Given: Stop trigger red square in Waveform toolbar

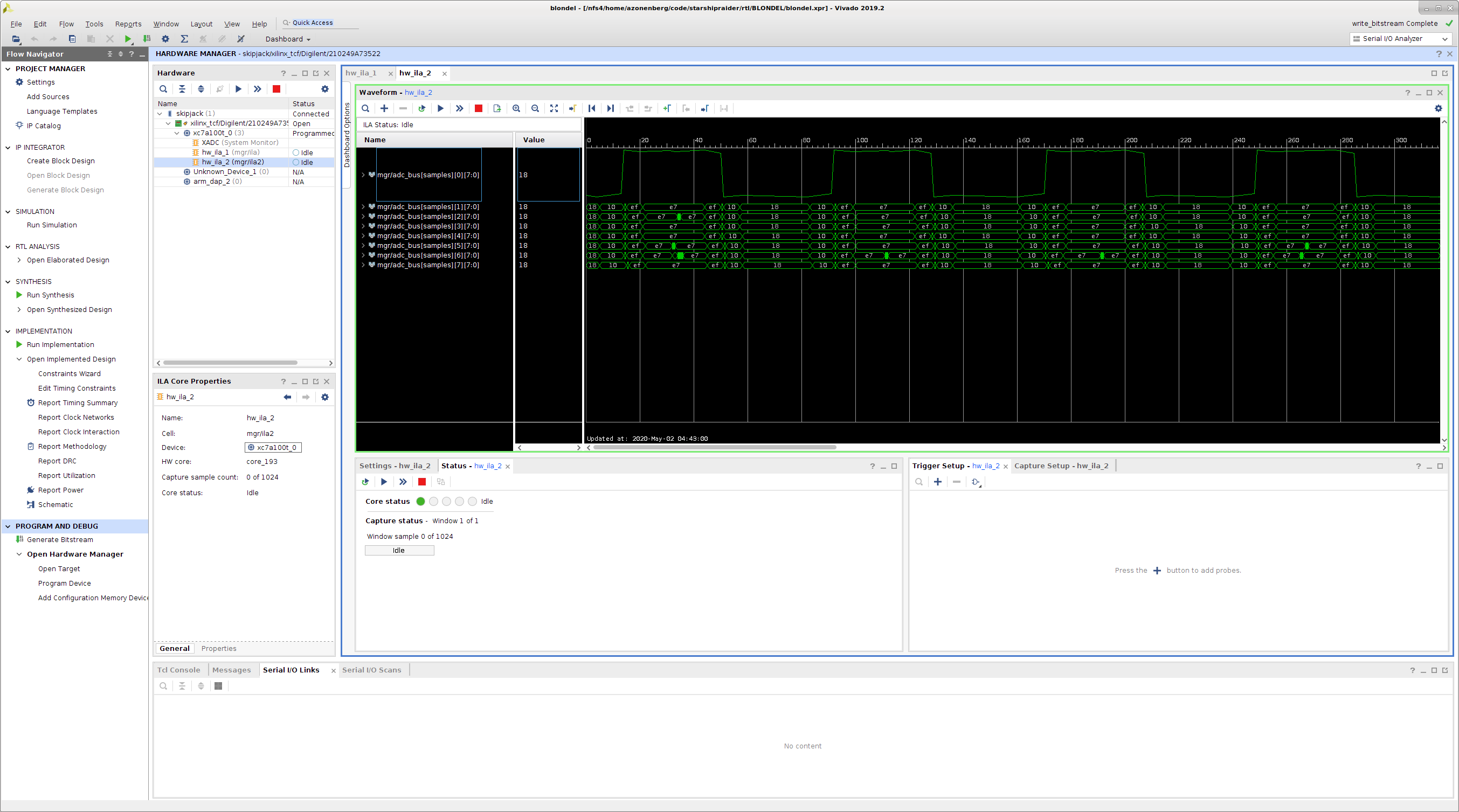Looking at the screenshot, I should 479,108.
